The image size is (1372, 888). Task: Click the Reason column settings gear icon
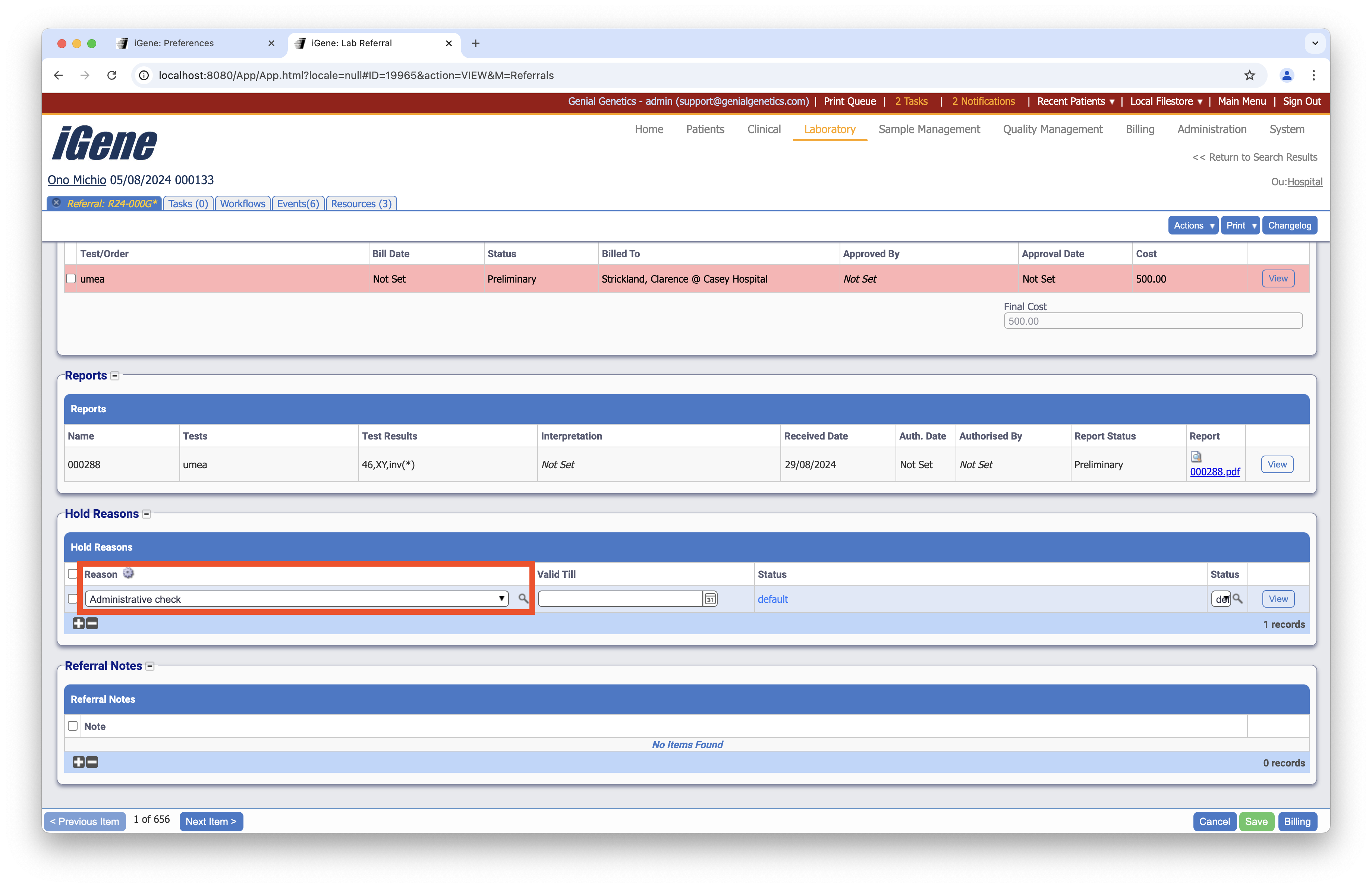[x=128, y=573]
